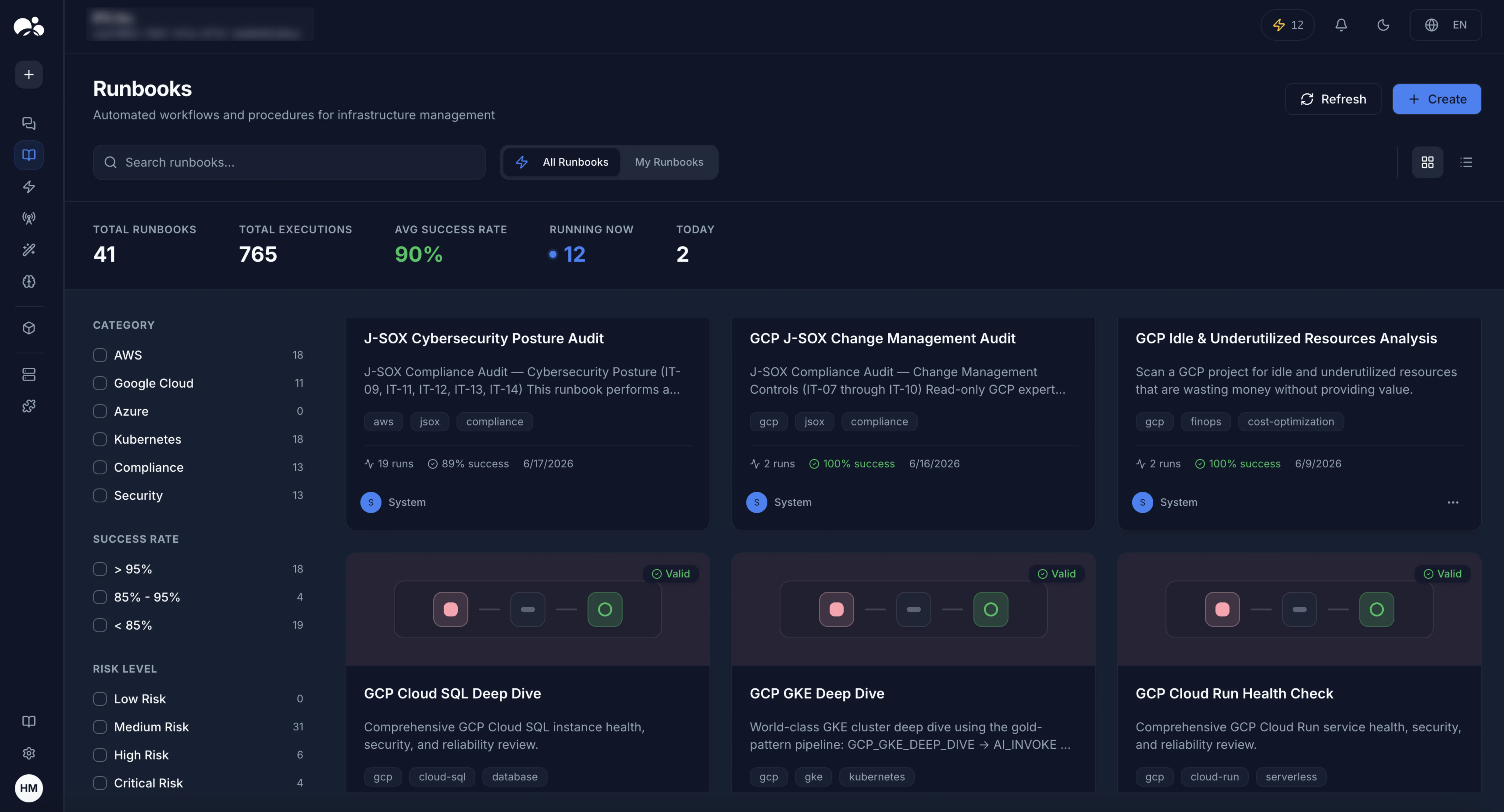The image size is (1504, 812).
Task: Click the lightning 12 running indicator
Action: tap(1287, 25)
